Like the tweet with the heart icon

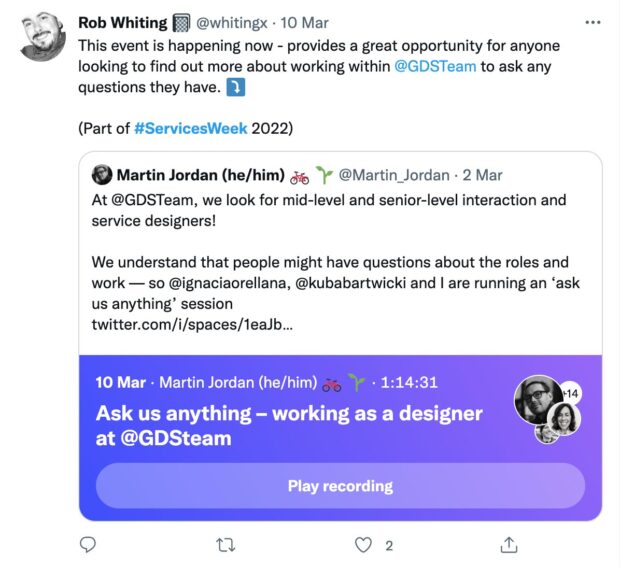coord(363,545)
